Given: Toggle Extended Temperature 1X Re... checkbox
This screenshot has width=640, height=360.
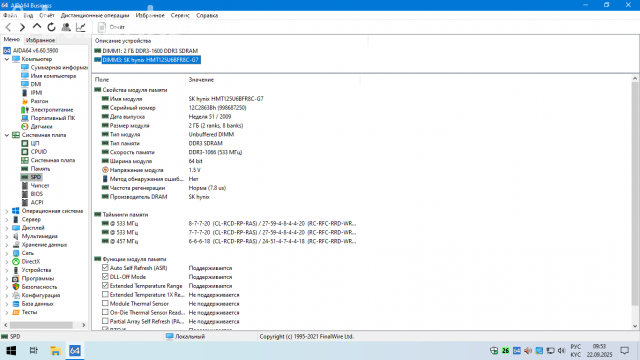Looking at the screenshot, I should (x=105, y=295).
